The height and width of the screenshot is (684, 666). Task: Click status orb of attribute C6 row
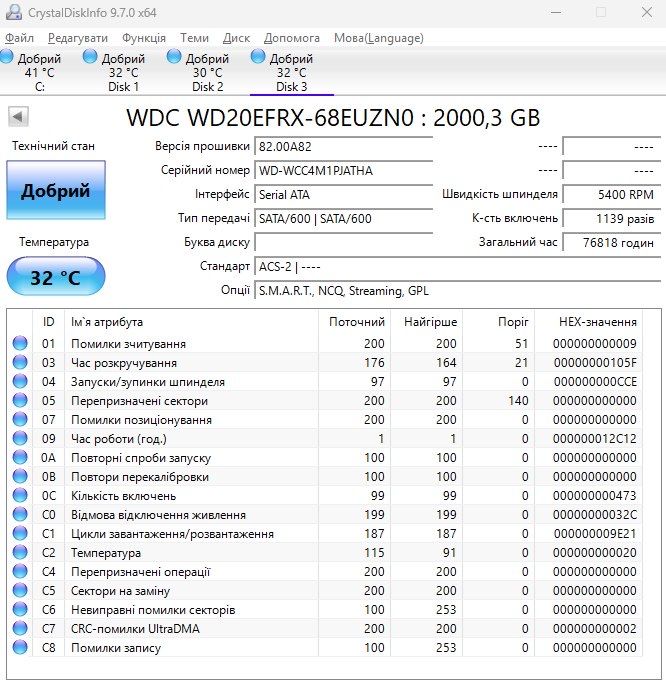point(20,609)
